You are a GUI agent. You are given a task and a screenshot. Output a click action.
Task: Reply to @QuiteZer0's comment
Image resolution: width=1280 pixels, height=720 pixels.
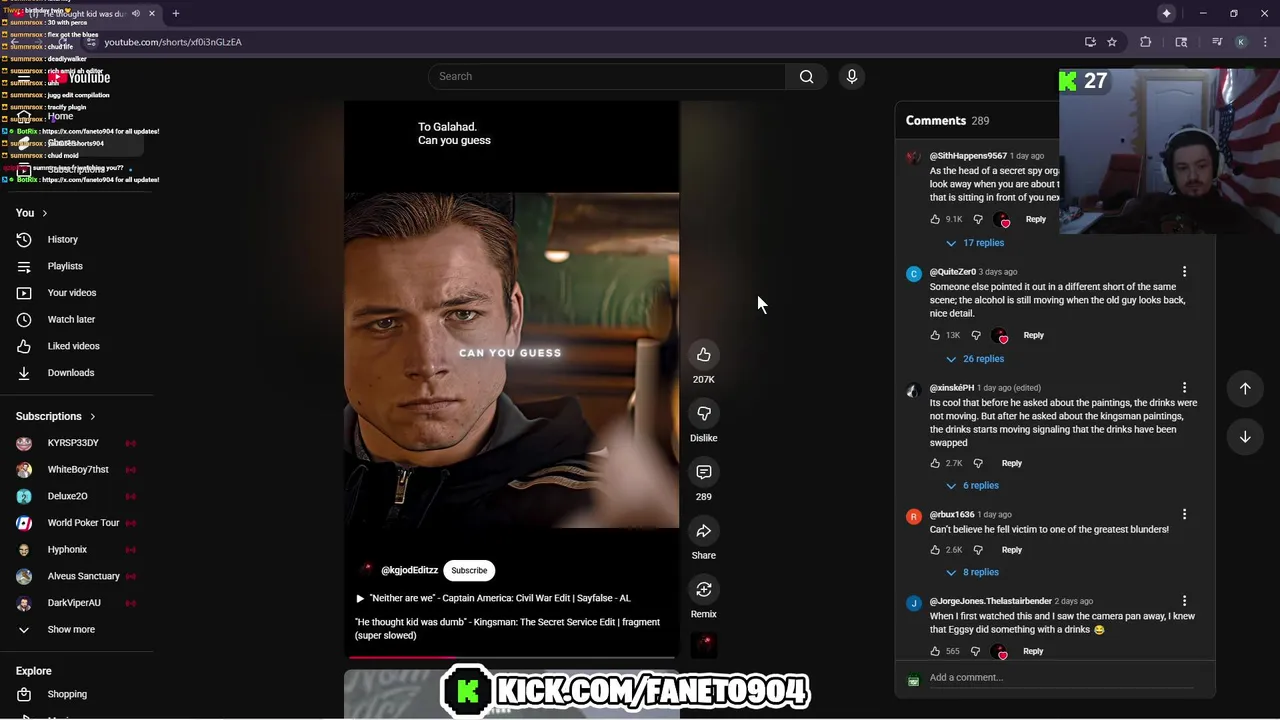click(x=1033, y=335)
